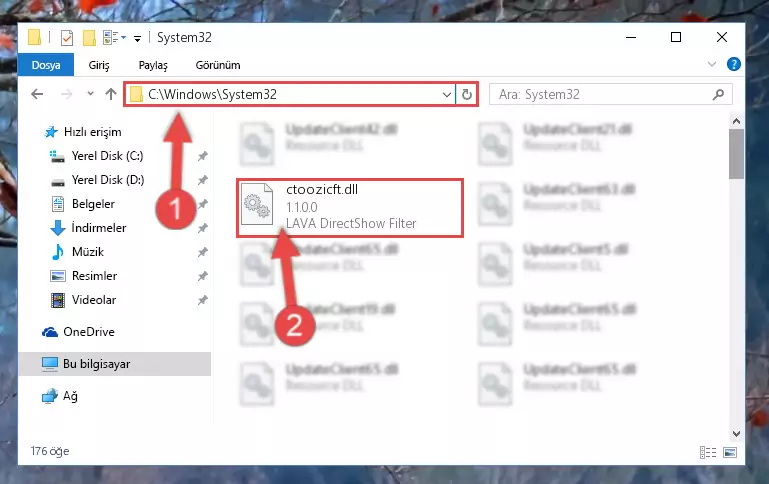769x484 pixels.
Task: Open Customize Quick Access Toolbar dropdown
Action: (138, 38)
